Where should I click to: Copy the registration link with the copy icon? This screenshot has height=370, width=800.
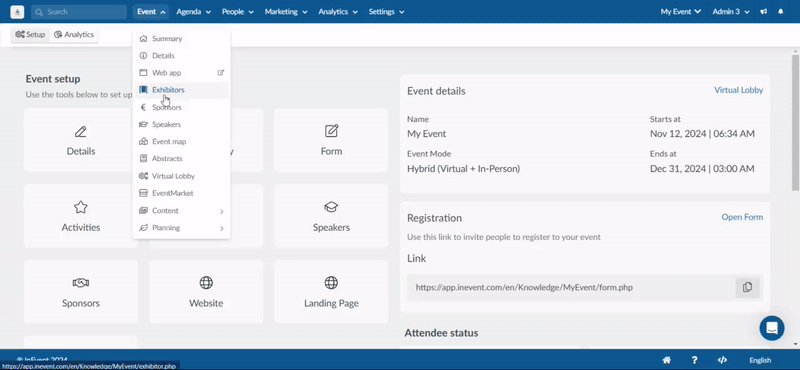tap(747, 287)
